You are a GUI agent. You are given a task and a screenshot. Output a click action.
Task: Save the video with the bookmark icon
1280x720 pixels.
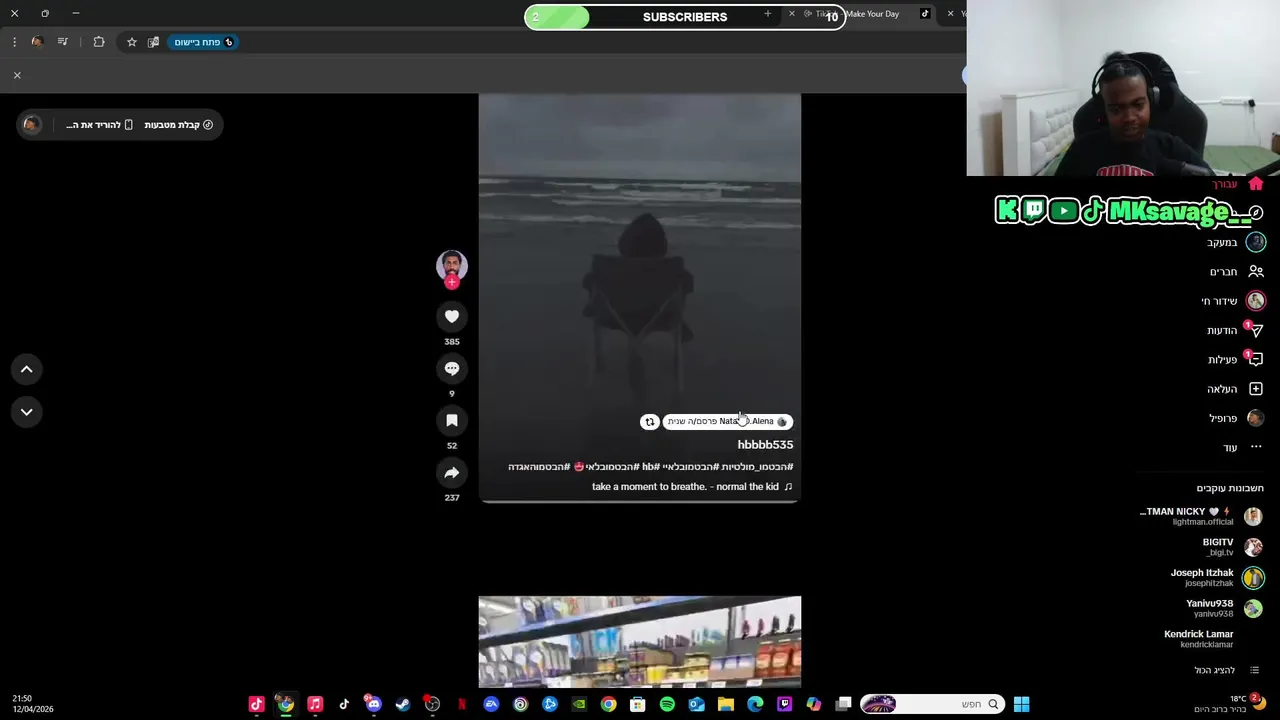coord(452,421)
